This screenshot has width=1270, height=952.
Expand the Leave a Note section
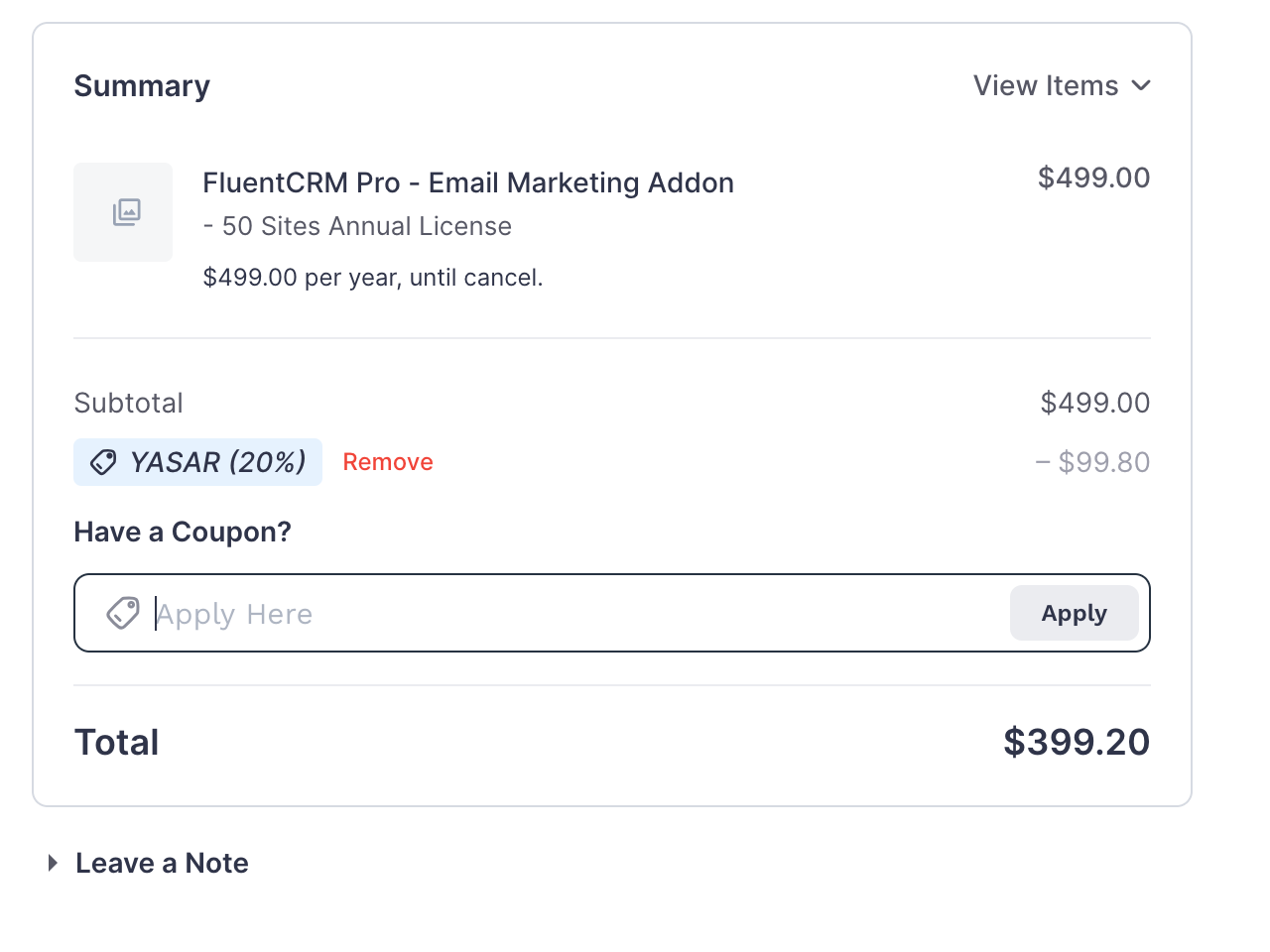point(162,862)
